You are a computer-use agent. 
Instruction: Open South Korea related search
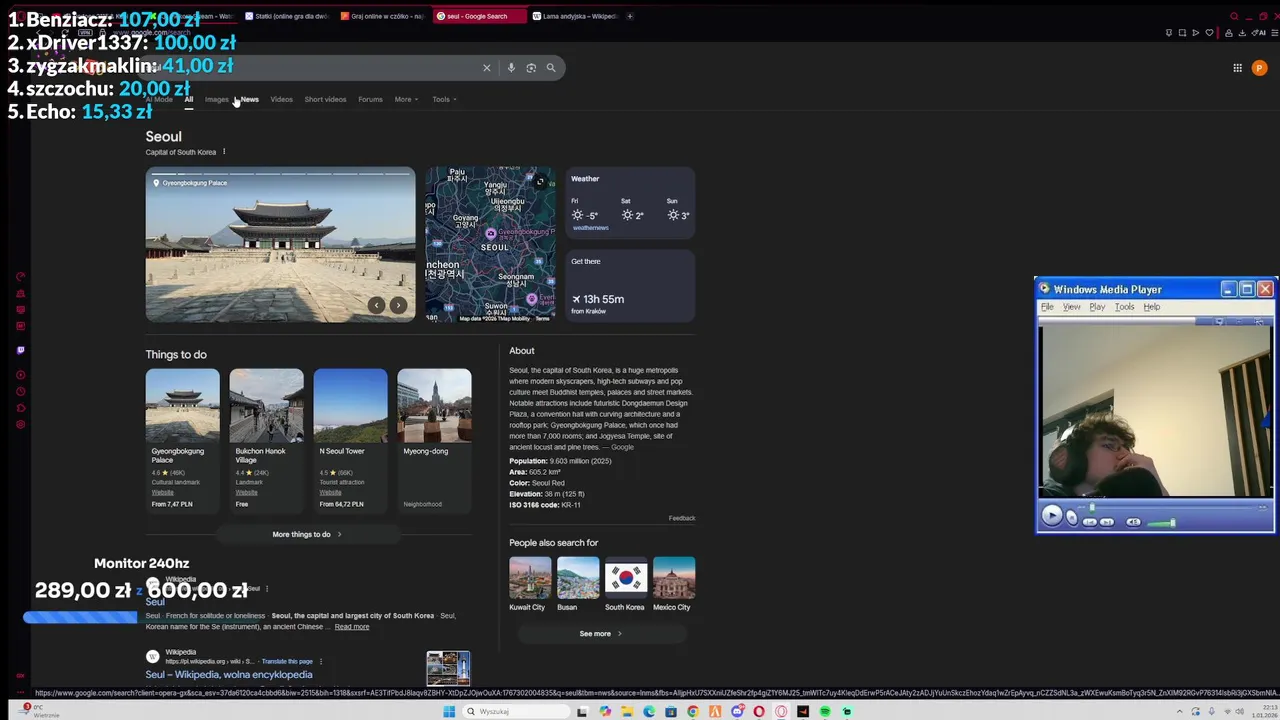[x=625, y=584]
